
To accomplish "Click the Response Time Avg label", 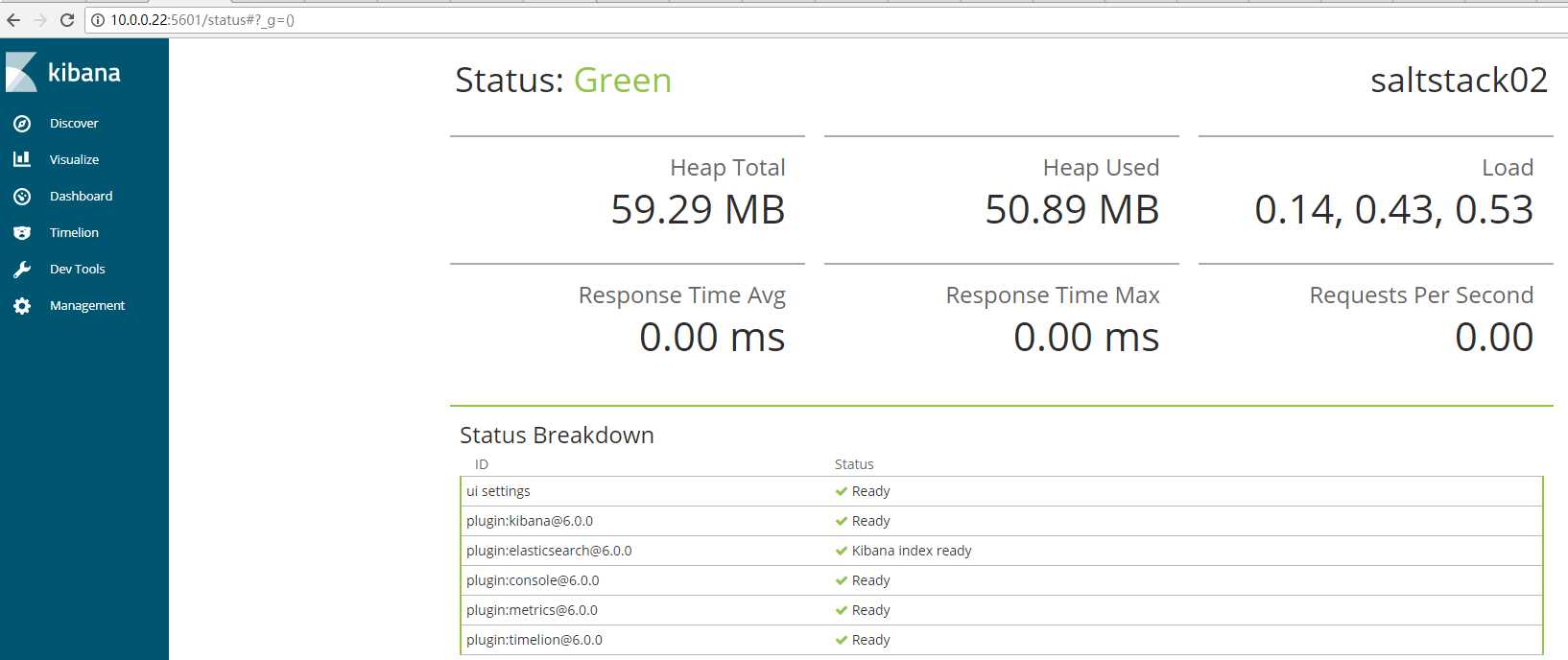I will pos(682,295).
